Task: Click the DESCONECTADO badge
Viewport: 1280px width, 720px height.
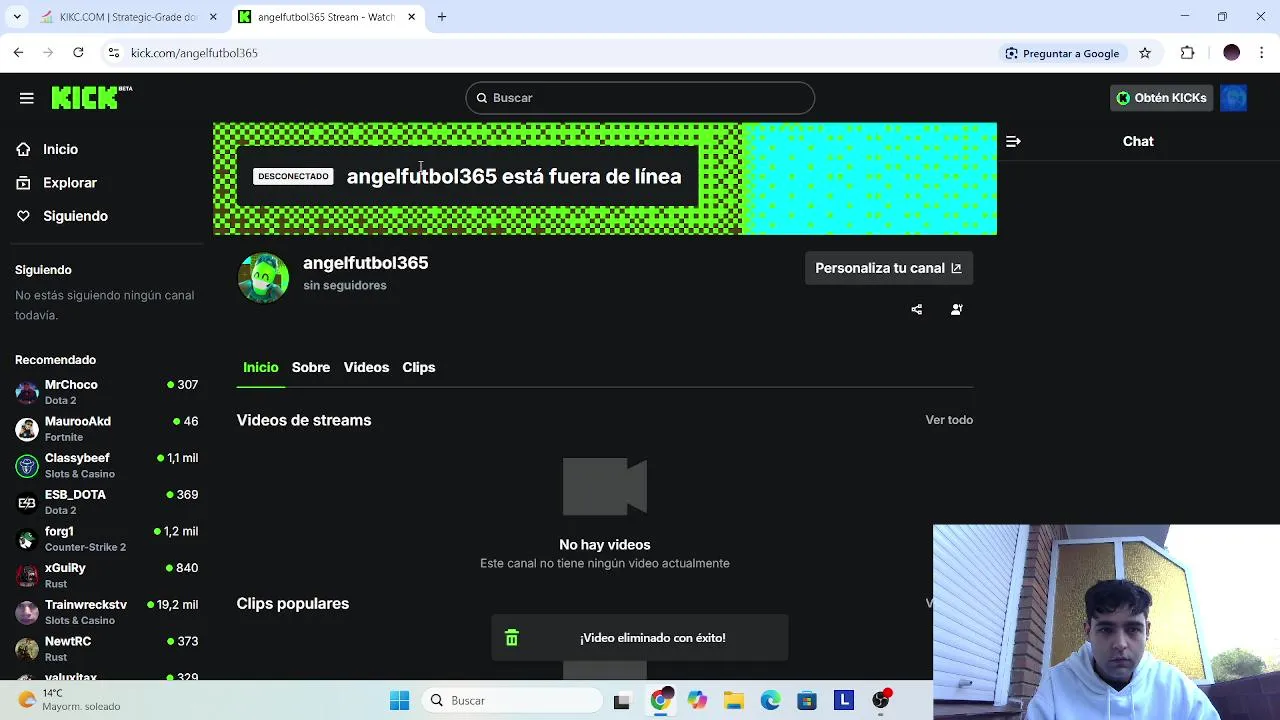Action: coord(293,176)
